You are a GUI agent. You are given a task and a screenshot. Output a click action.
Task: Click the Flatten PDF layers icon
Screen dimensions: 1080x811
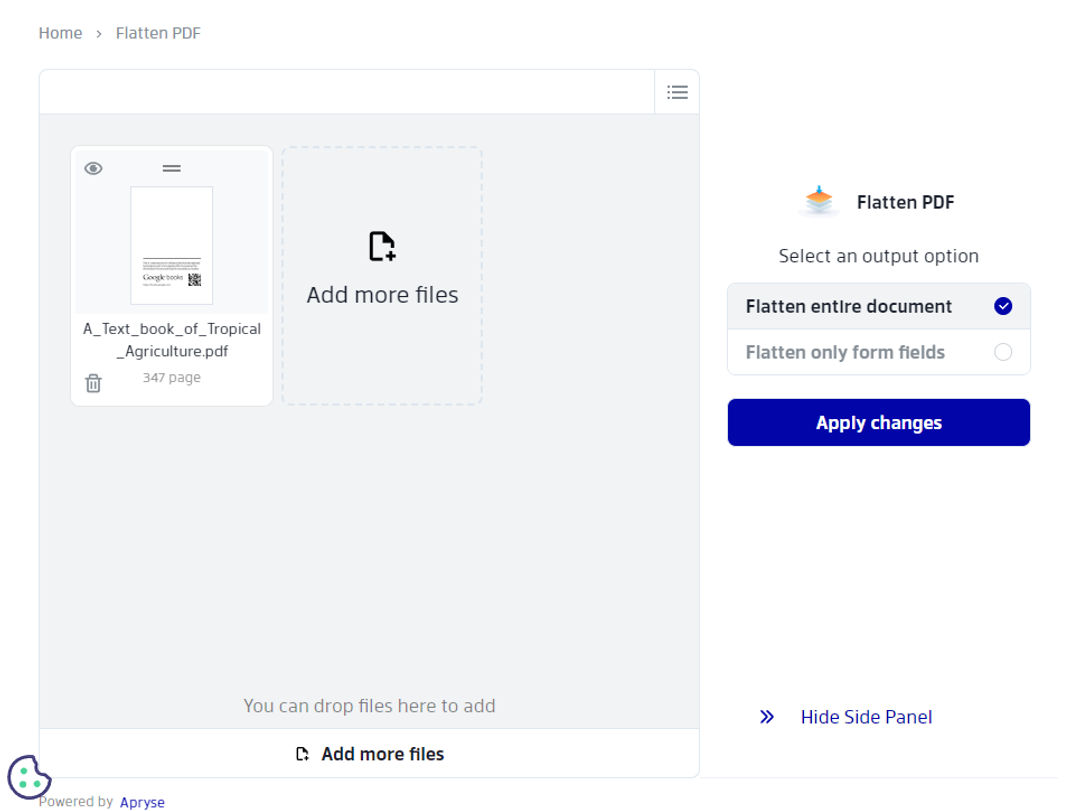(817, 200)
